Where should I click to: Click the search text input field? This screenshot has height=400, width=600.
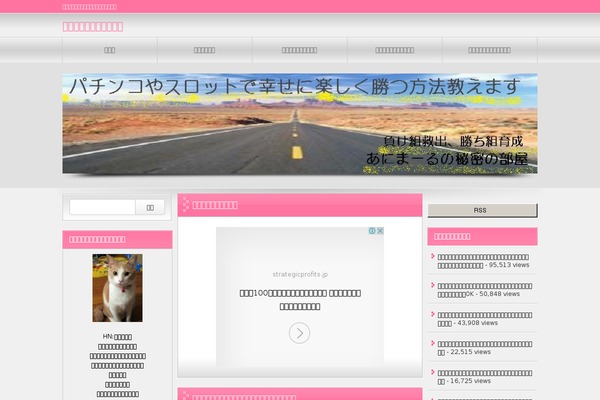tap(103, 207)
